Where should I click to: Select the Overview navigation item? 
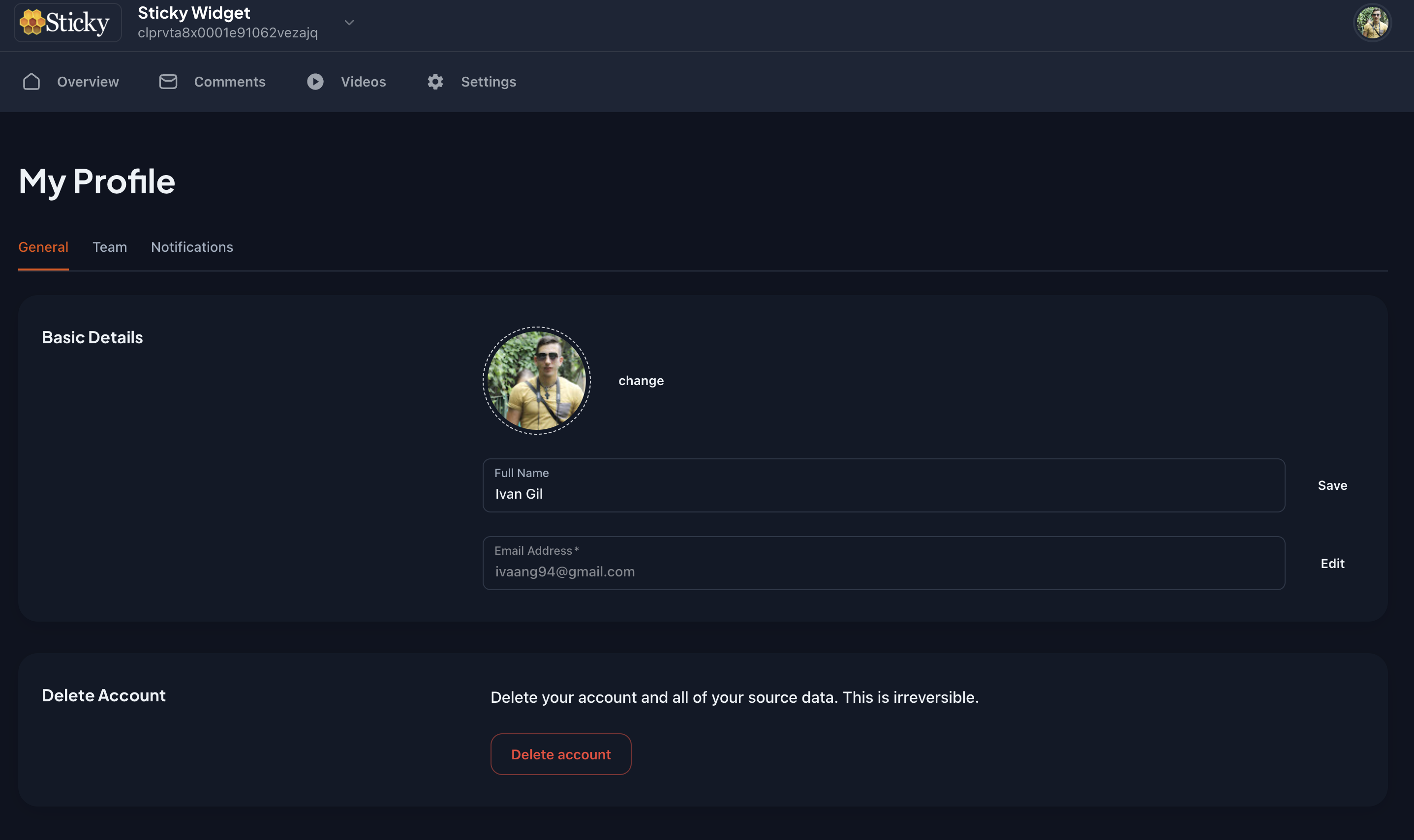pos(87,81)
